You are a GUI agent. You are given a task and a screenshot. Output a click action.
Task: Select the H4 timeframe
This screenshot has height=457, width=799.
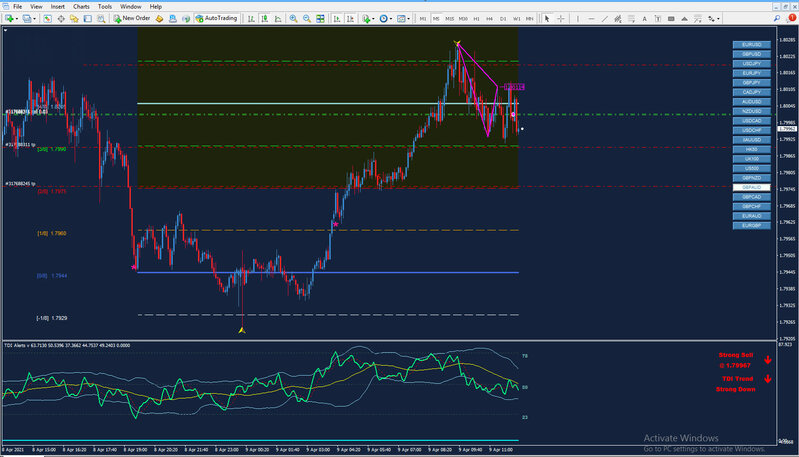click(489, 19)
